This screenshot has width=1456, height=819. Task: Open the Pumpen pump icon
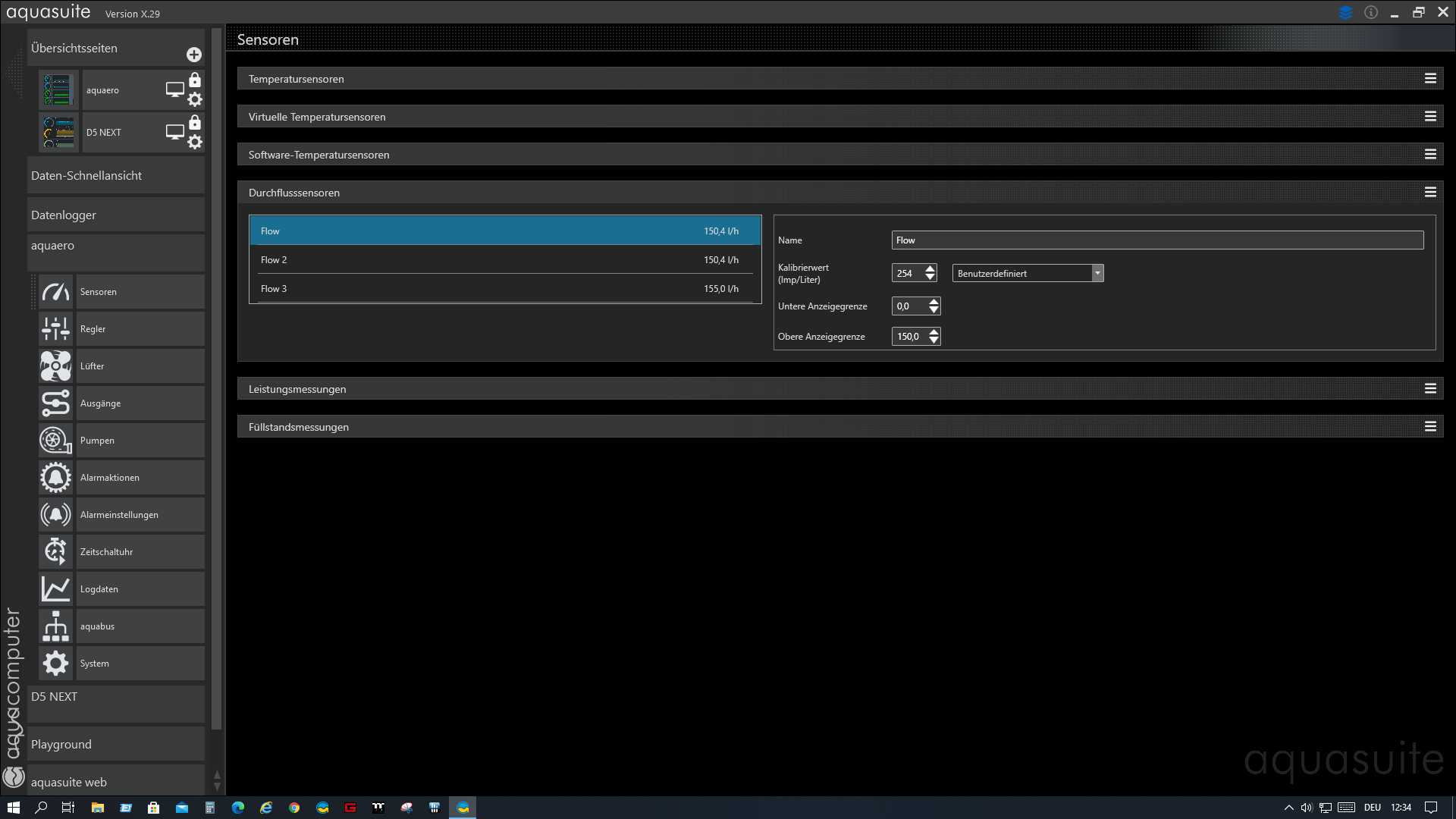click(x=55, y=441)
